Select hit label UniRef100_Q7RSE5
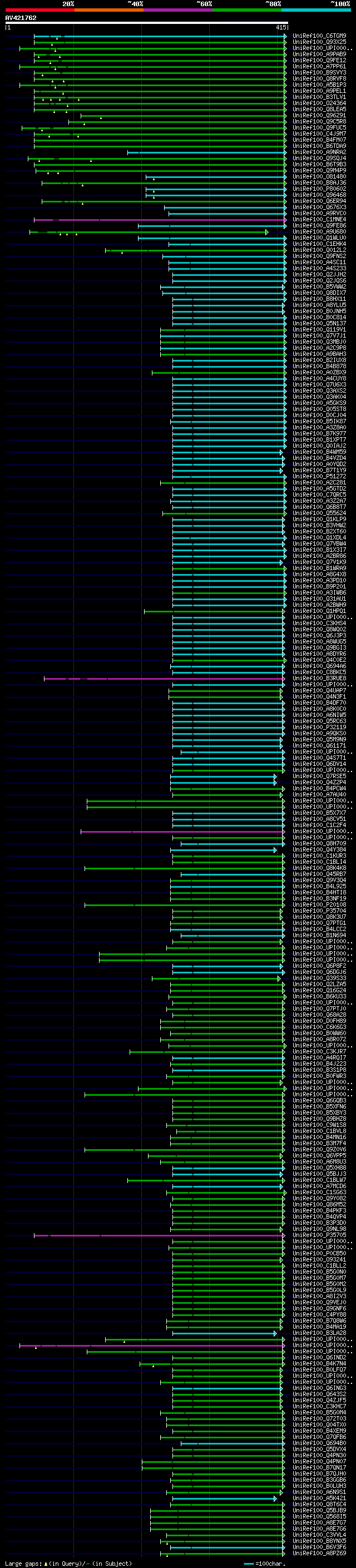Screen dimensions: 356x1568 (319, 776)
